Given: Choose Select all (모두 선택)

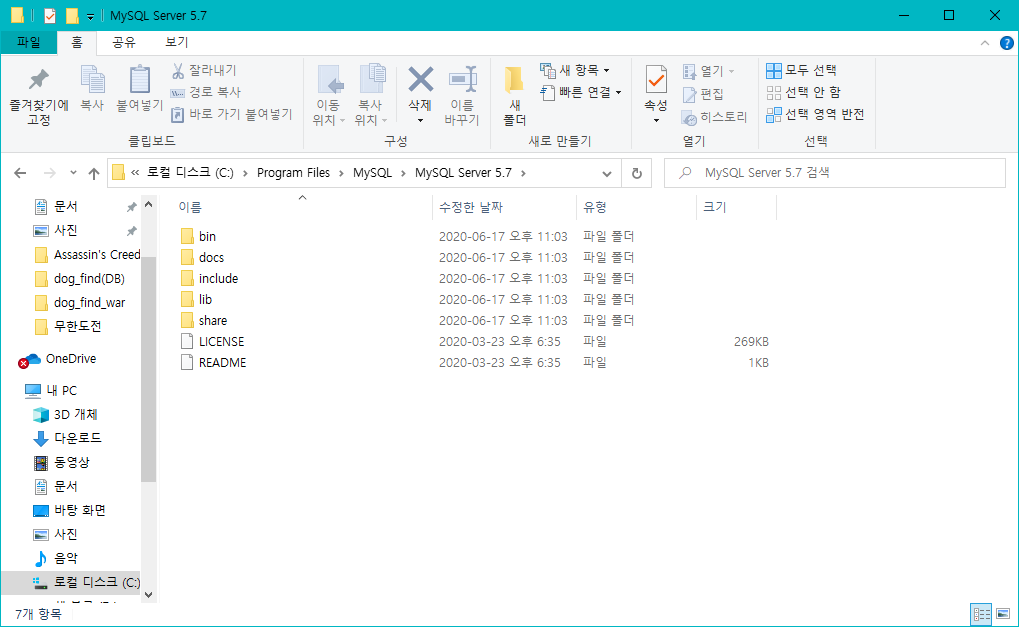Looking at the screenshot, I should click(801, 70).
